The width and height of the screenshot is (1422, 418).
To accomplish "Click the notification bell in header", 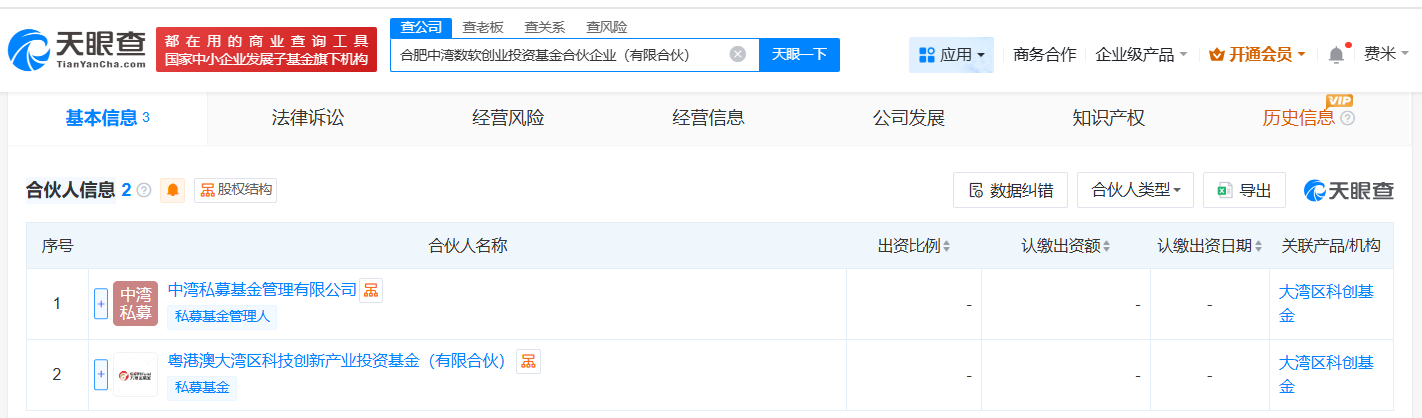I will [x=1336, y=55].
